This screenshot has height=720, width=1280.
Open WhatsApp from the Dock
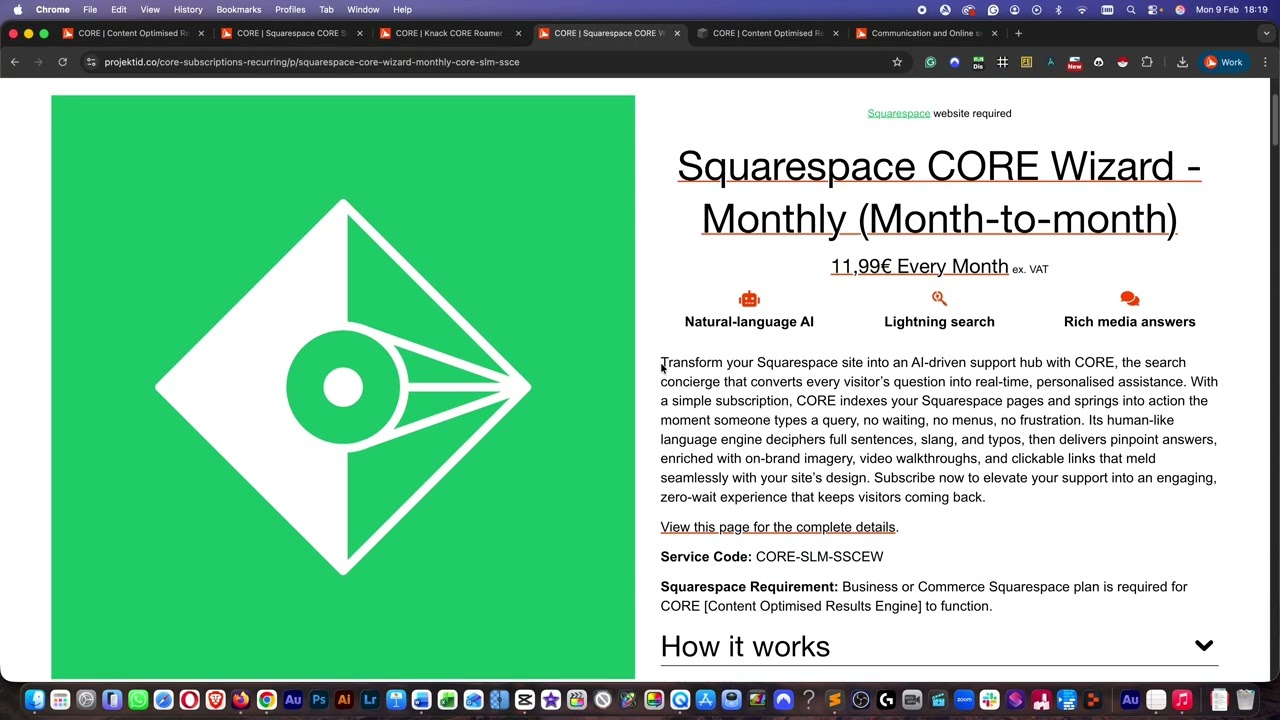[x=138, y=700]
